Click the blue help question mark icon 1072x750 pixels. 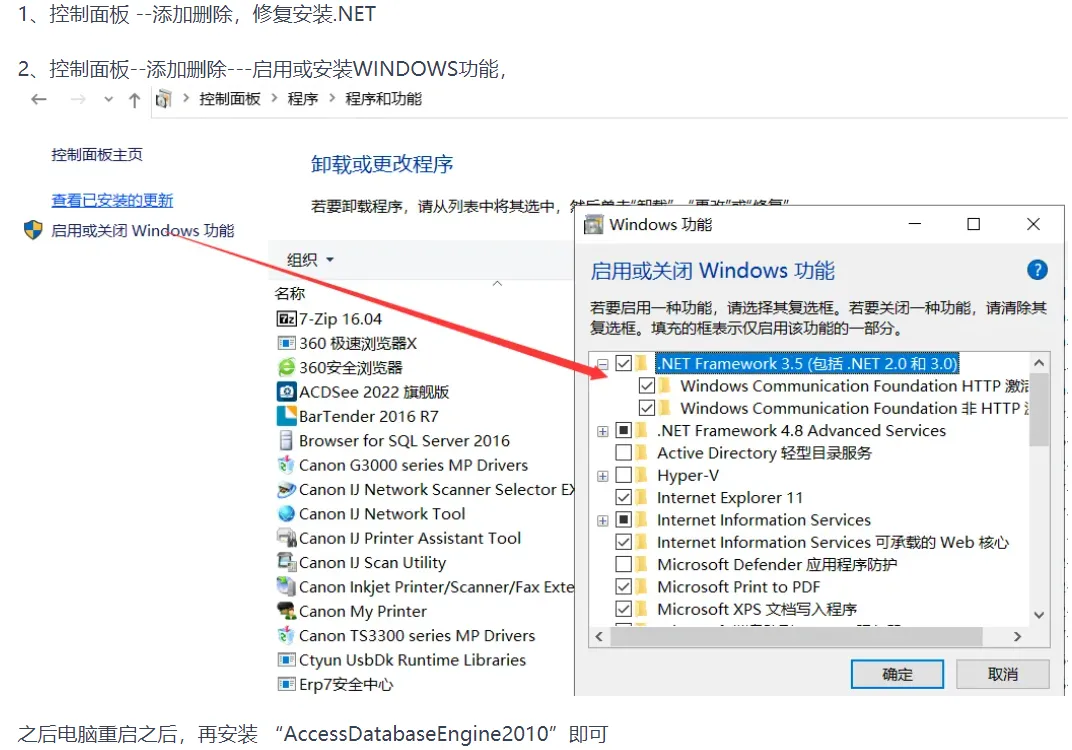pyautogui.click(x=1036, y=270)
